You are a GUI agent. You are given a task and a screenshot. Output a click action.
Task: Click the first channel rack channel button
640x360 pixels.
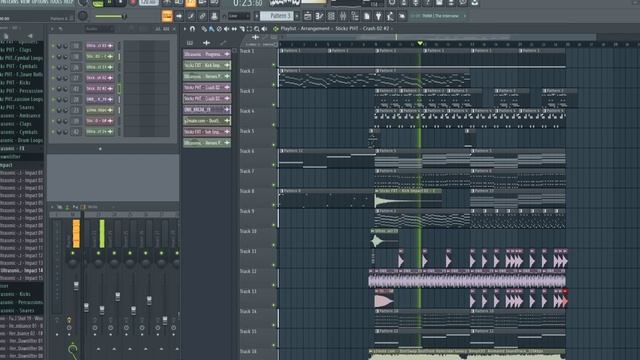click(x=100, y=46)
